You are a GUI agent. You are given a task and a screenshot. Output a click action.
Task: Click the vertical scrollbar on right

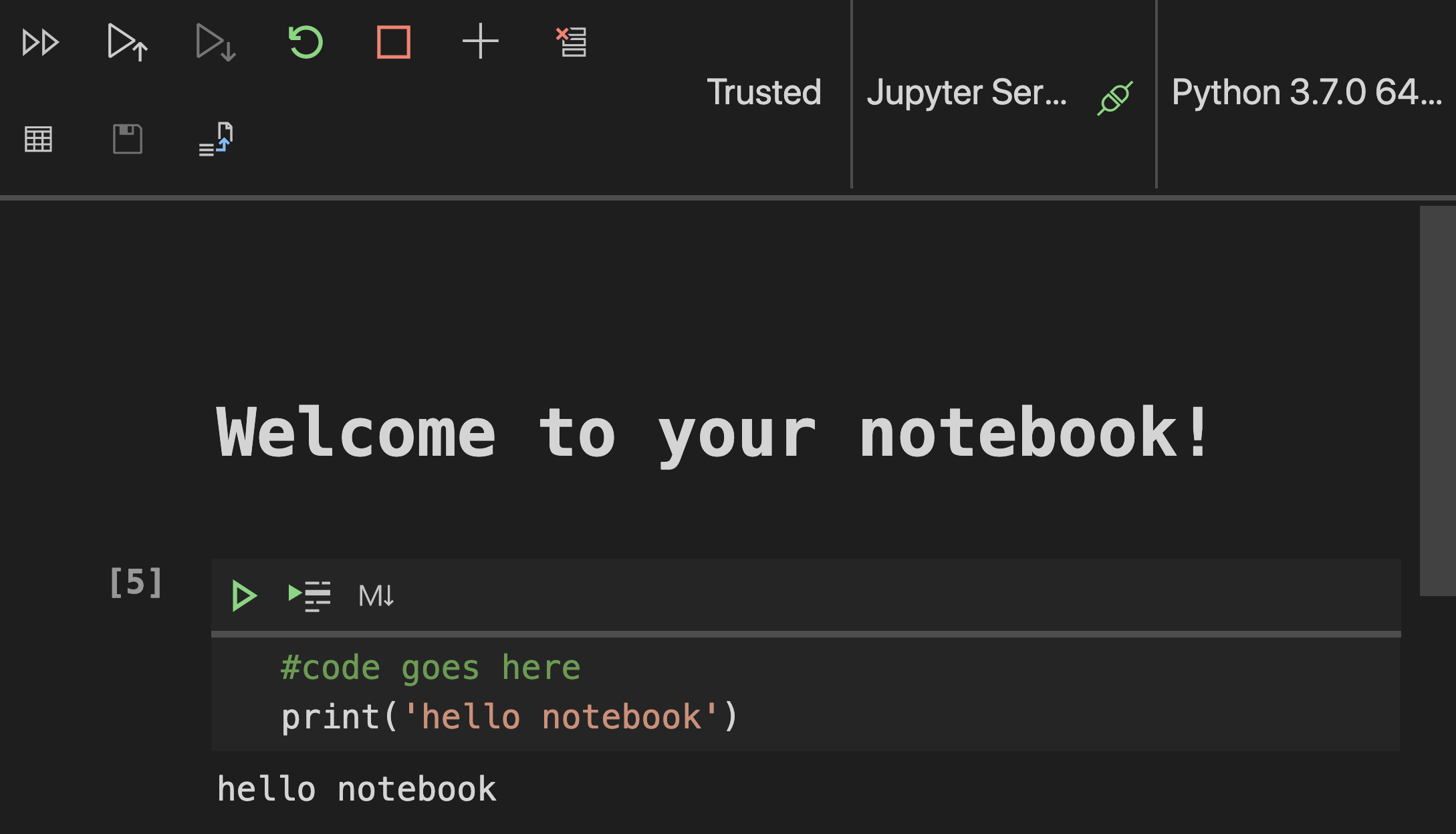1437,401
